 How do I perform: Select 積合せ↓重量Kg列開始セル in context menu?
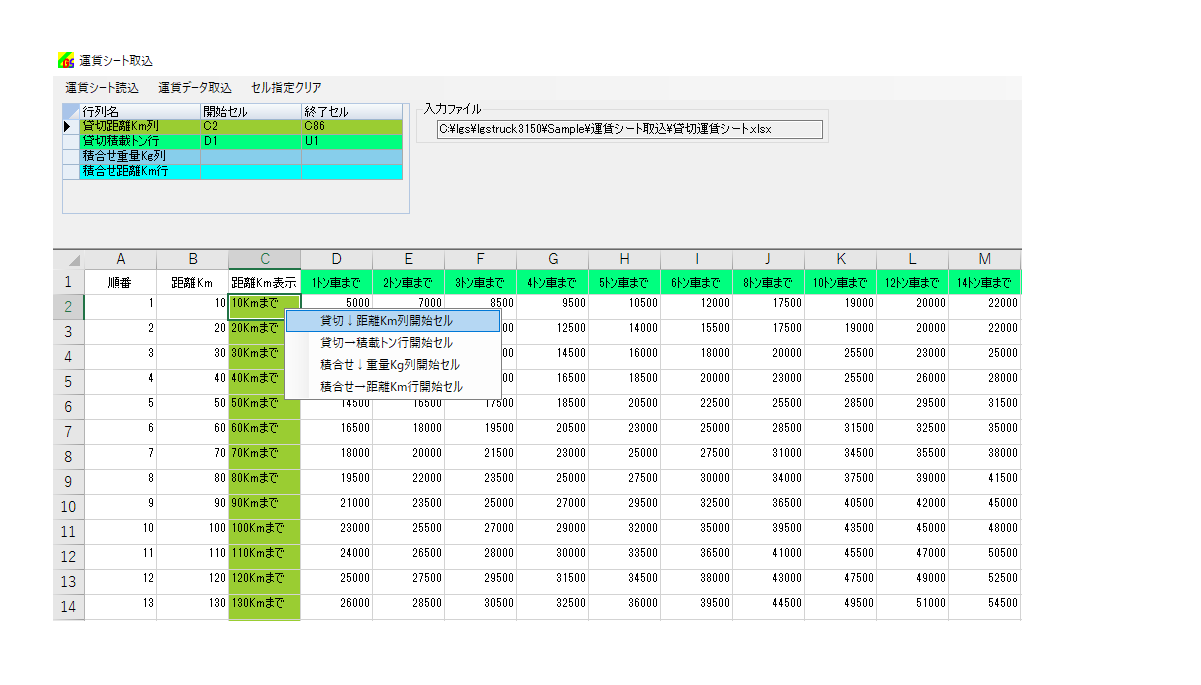pos(389,365)
